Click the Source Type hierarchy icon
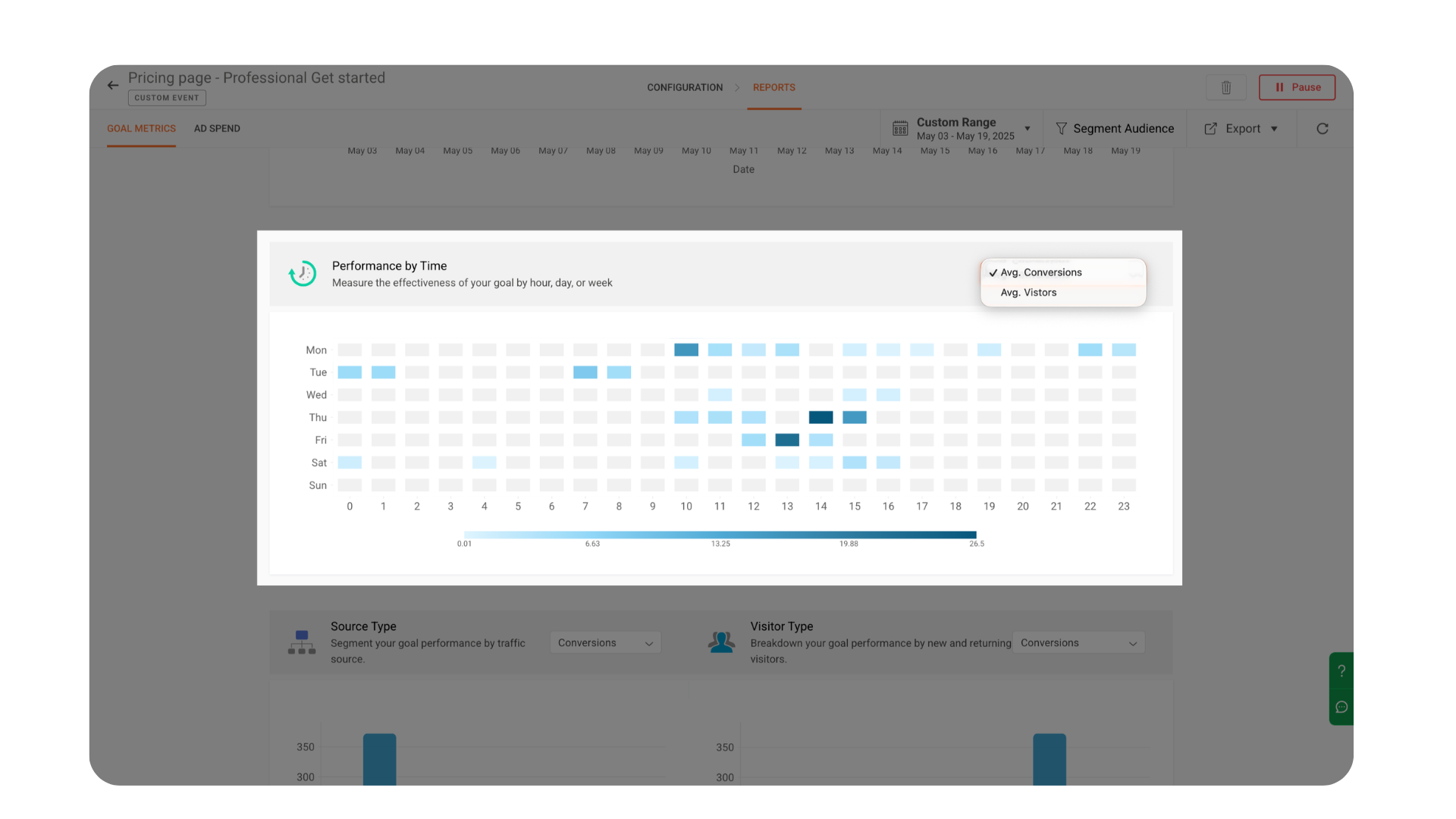This screenshot has height=819, width=1456. click(302, 642)
